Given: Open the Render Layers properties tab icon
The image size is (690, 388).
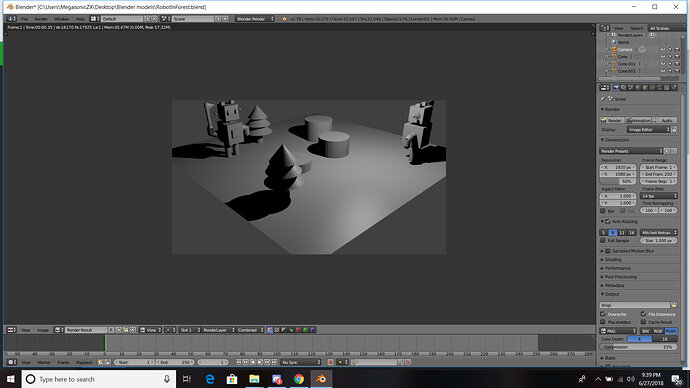Looking at the screenshot, I should (x=624, y=88).
